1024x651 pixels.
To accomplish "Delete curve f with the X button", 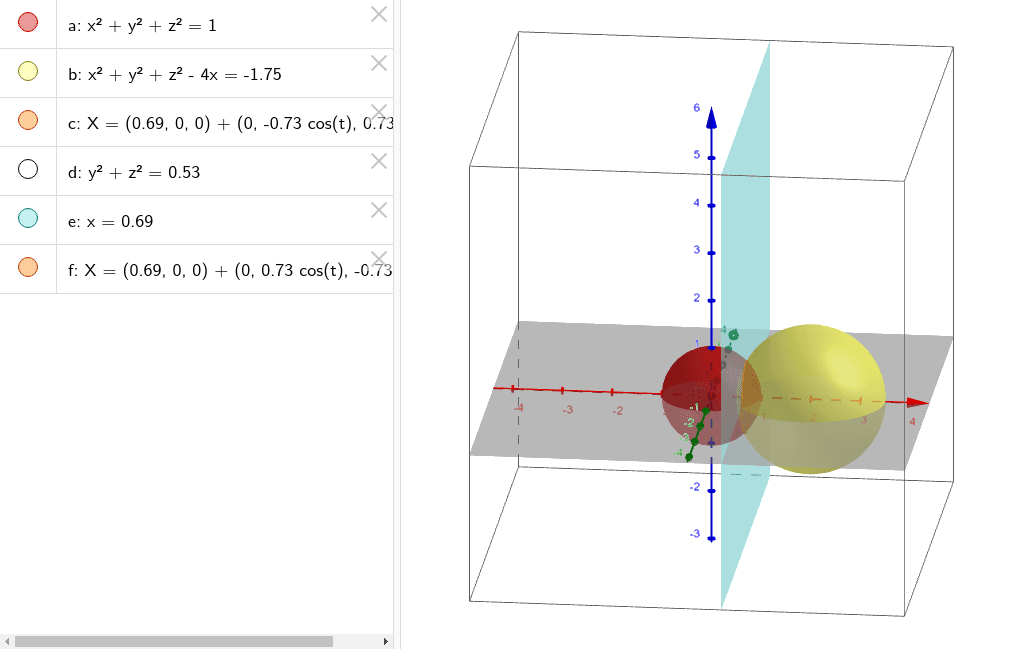I will (378, 259).
